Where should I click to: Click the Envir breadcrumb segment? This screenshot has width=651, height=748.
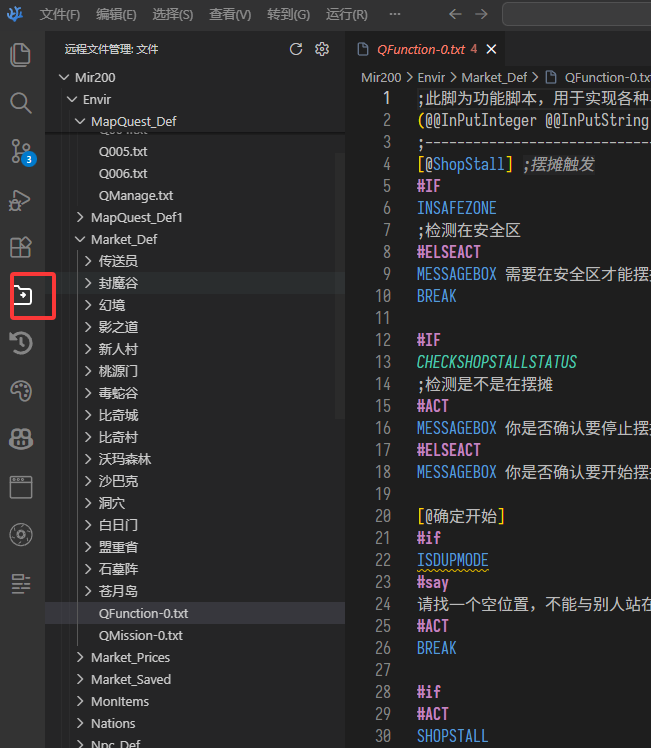[x=431, y=77]
